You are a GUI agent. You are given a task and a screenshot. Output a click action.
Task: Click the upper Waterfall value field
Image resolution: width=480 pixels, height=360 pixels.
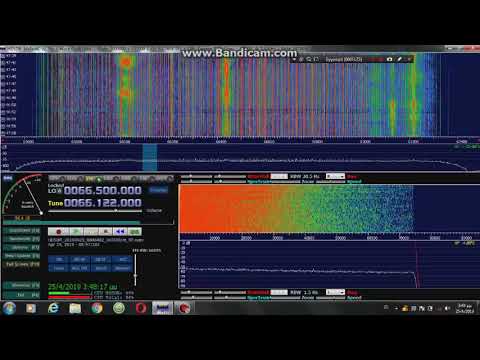coord(279,176)
